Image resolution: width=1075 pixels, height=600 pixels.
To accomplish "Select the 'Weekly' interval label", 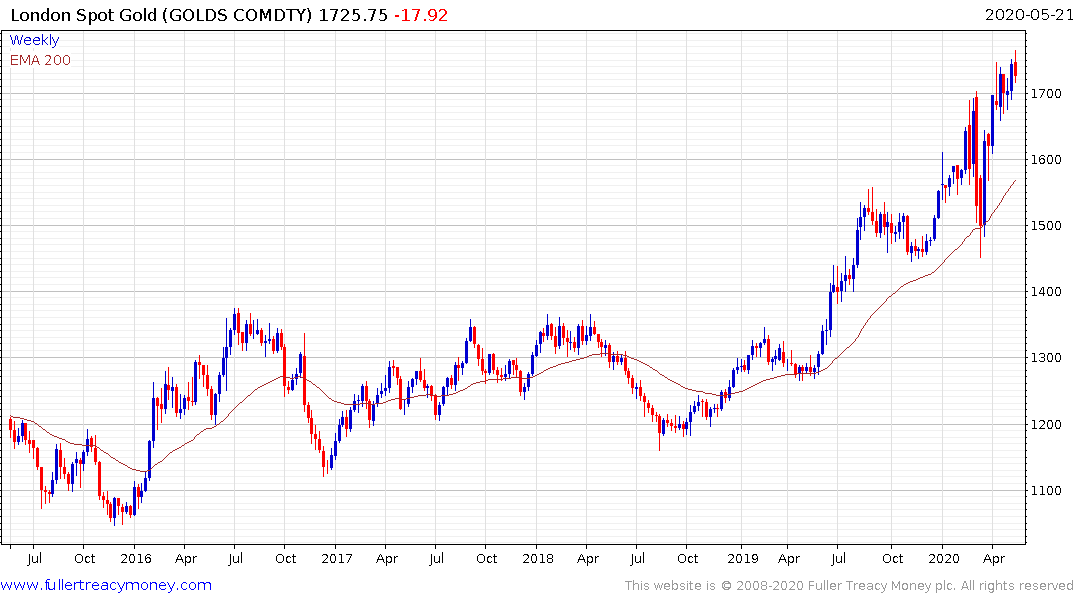I will (x=34, y=40).
